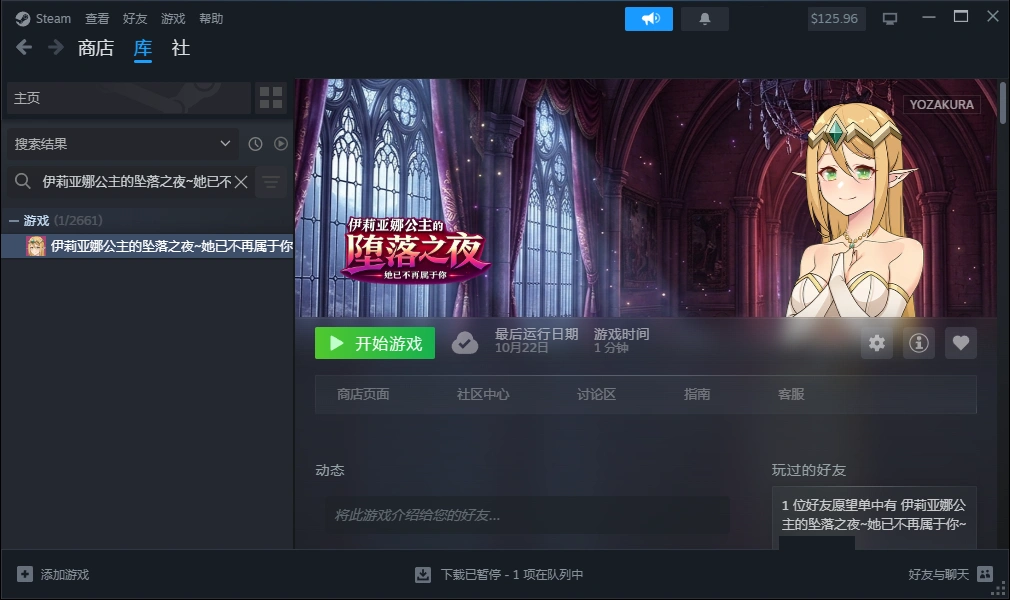The height and width of the screenshot is (600, 1010).
Task: Collapse the 游戏 category
Action: pyautogui.click(x=14, y=220)
